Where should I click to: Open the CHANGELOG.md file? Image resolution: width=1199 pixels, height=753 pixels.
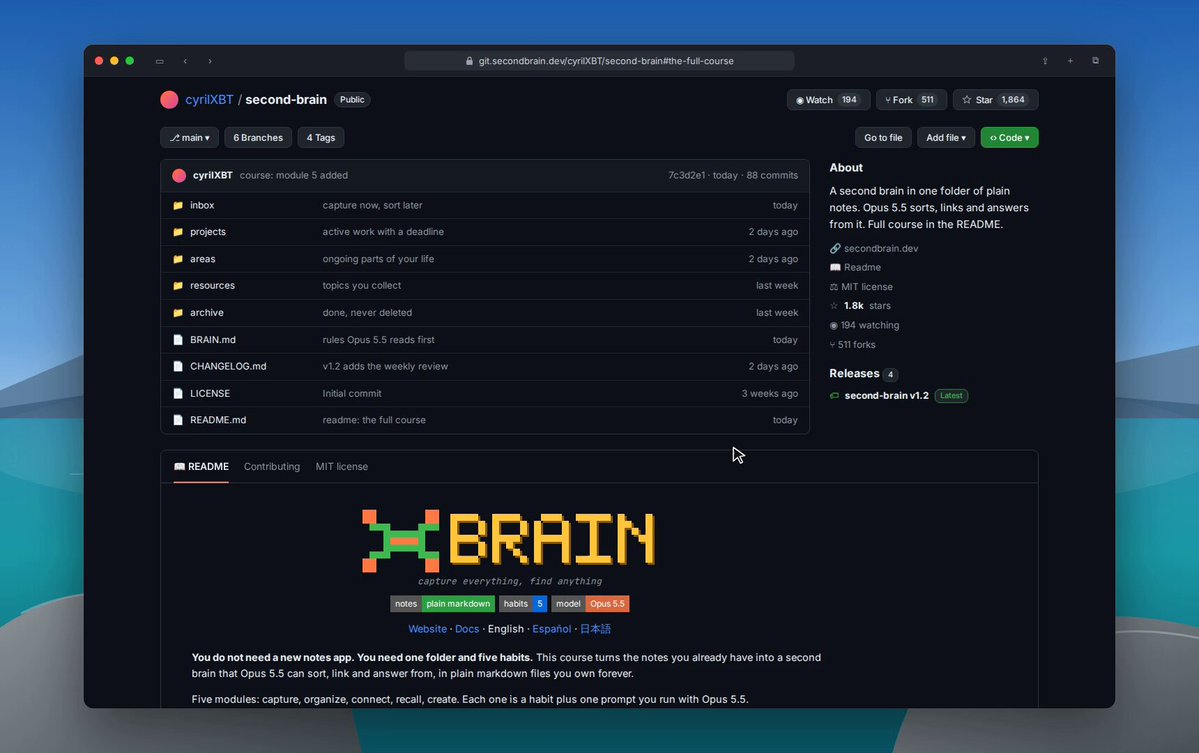pyautogui.click(x=228, y=367)
